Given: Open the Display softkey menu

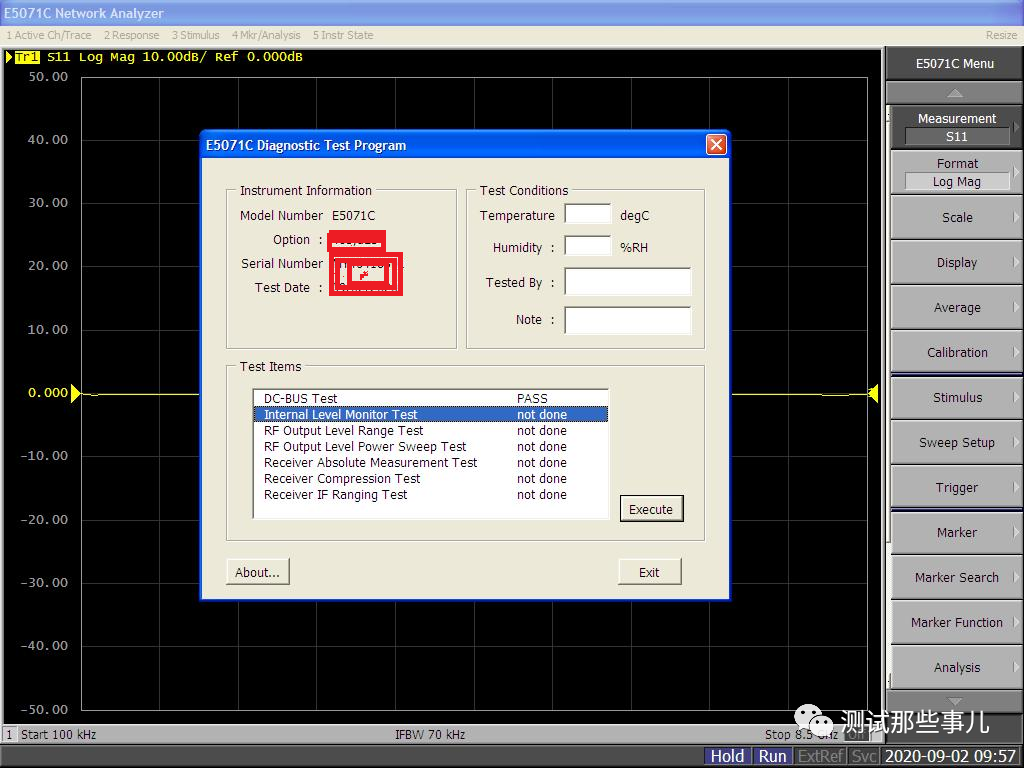Looking at the screenshot, I should (x=957, y=263).
